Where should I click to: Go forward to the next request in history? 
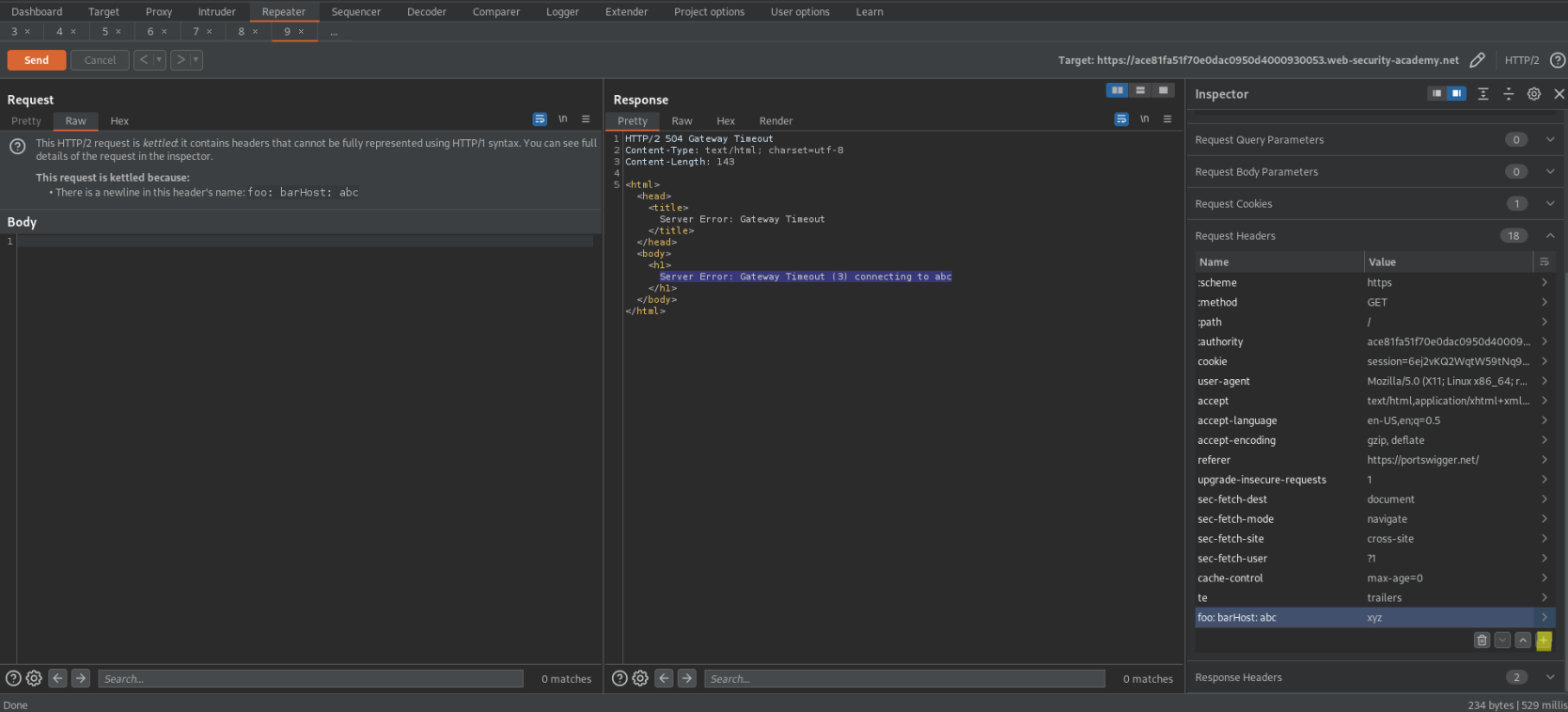[180, 60]
